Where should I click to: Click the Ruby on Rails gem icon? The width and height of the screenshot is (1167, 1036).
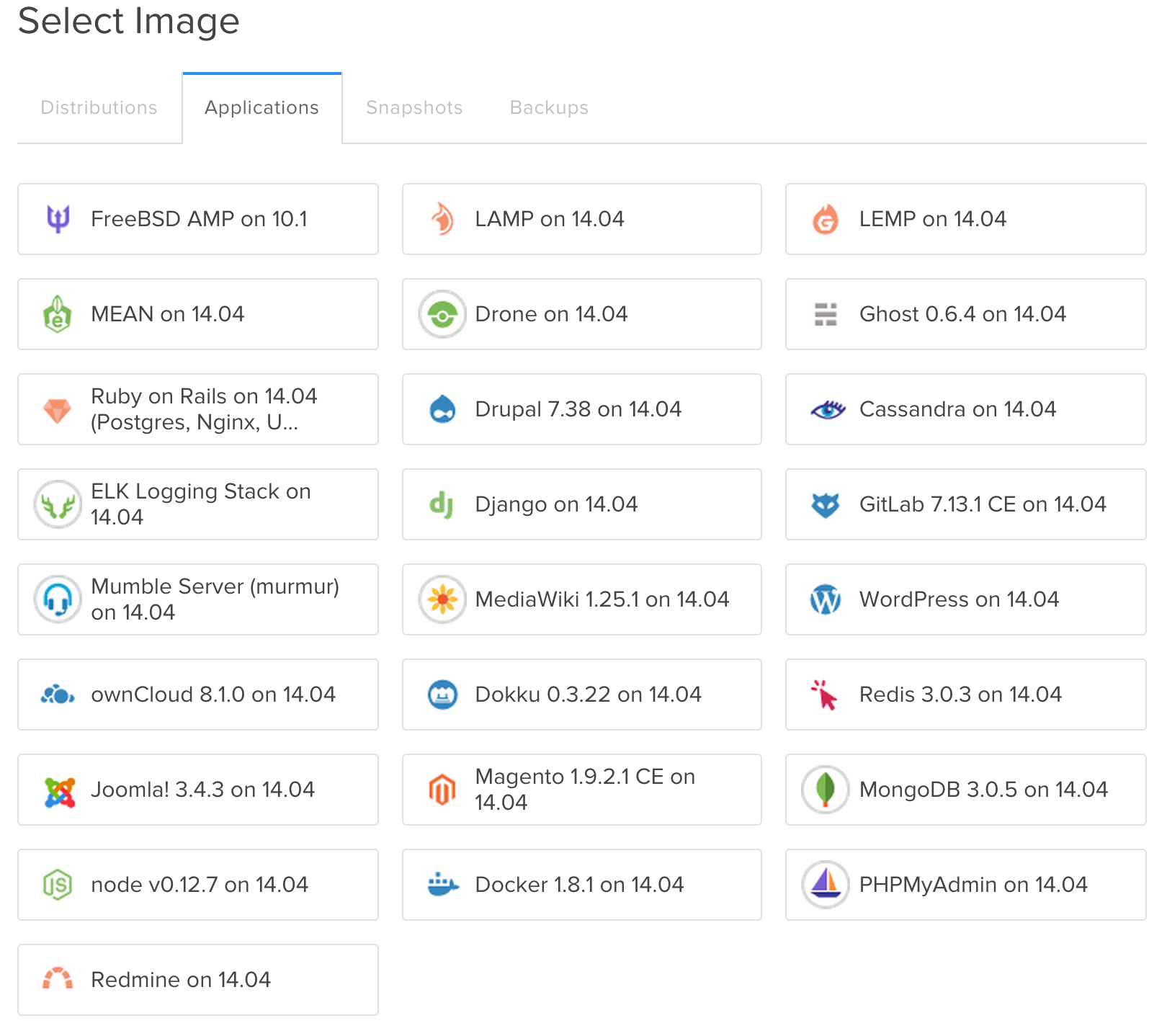[58, 411]
